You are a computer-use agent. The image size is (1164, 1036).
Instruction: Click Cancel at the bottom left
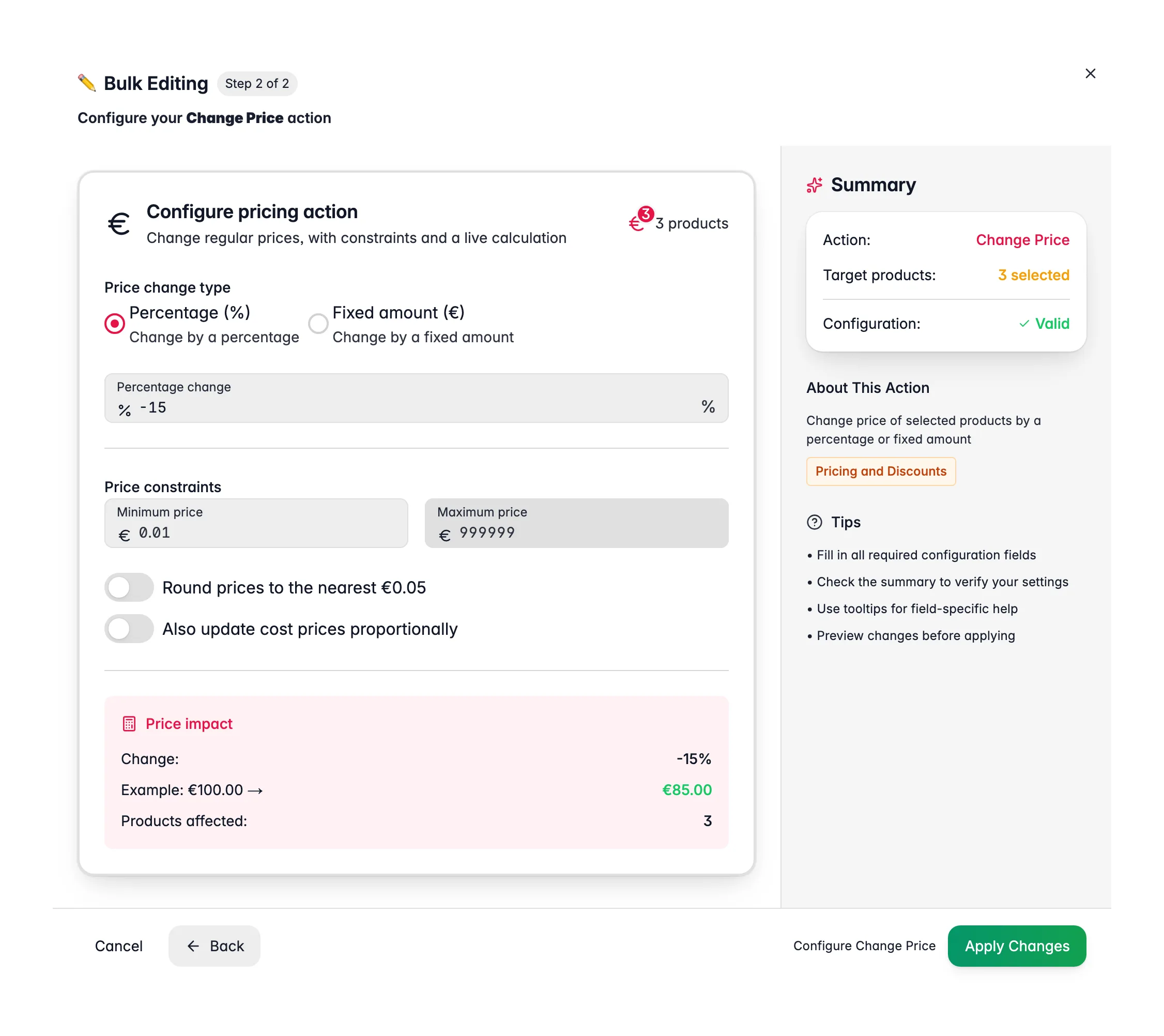coord(118,946)
